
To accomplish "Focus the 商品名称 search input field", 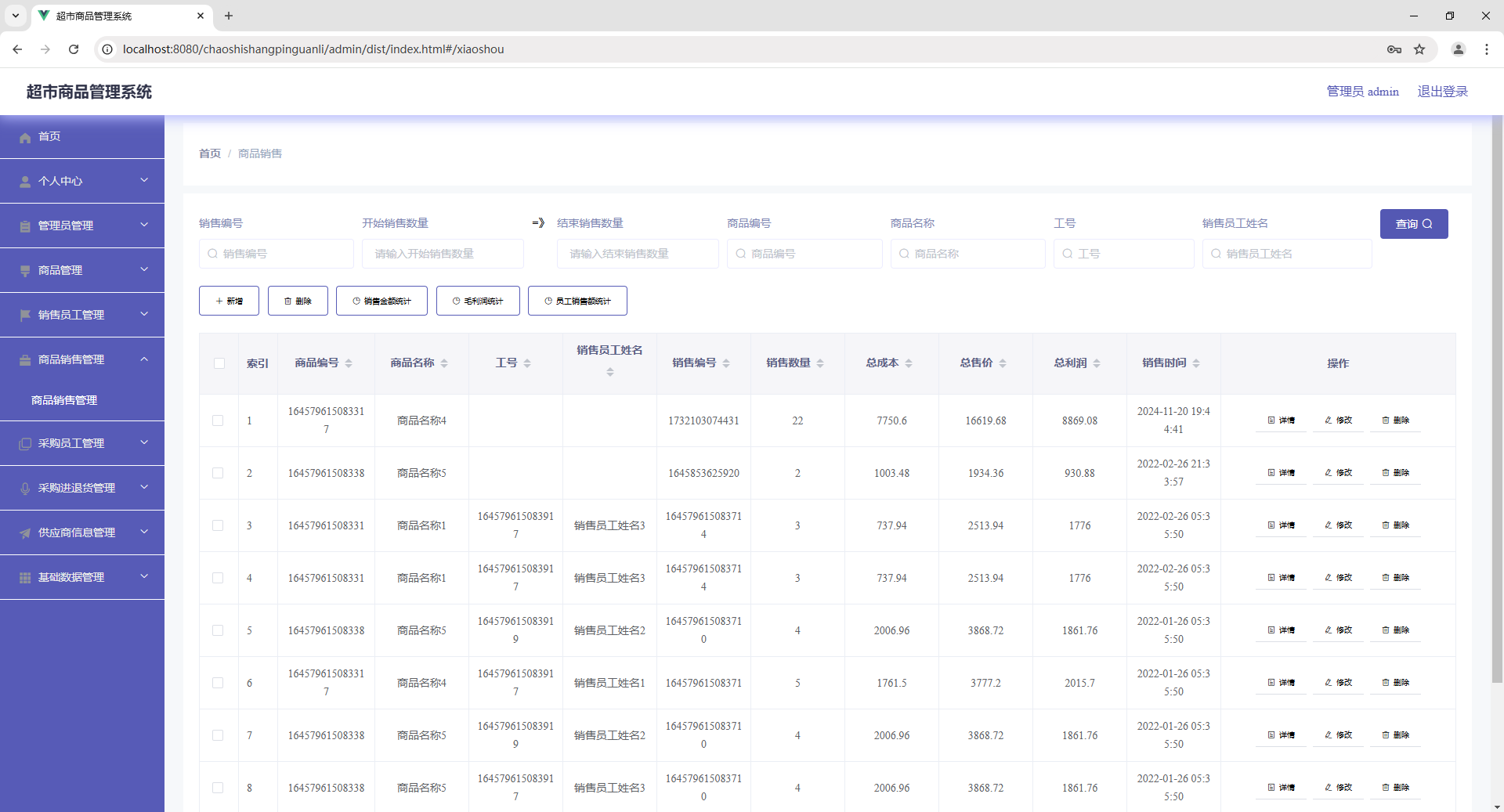I will (967, 254).
